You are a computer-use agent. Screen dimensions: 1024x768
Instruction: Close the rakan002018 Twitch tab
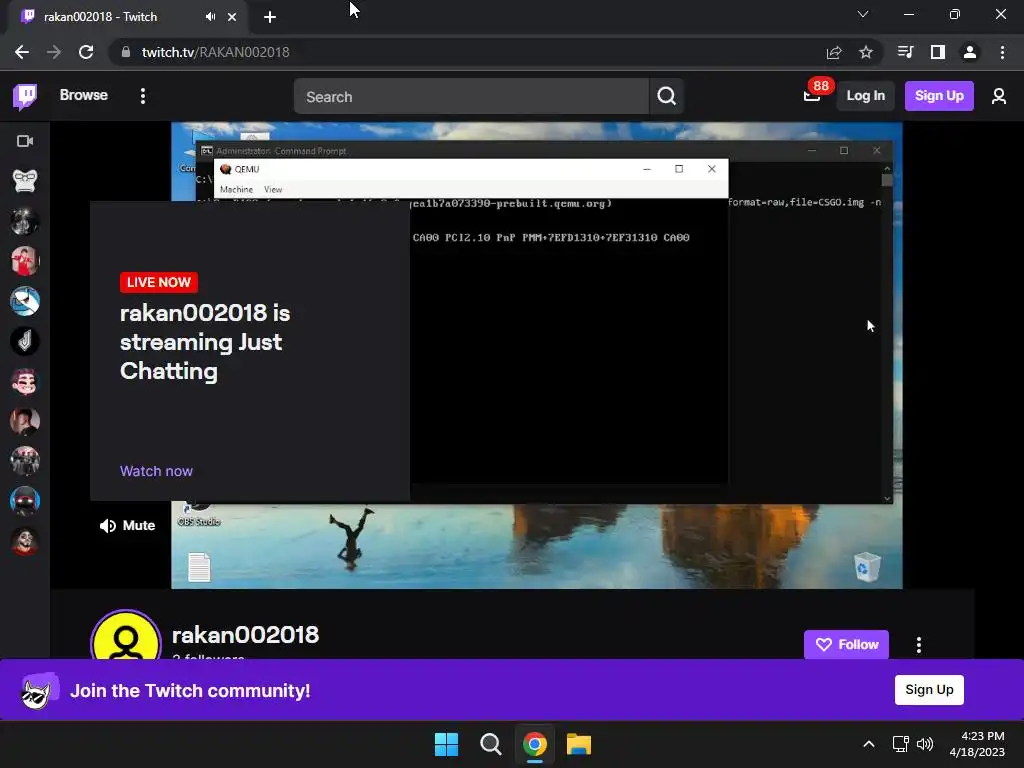coord(232,17)
